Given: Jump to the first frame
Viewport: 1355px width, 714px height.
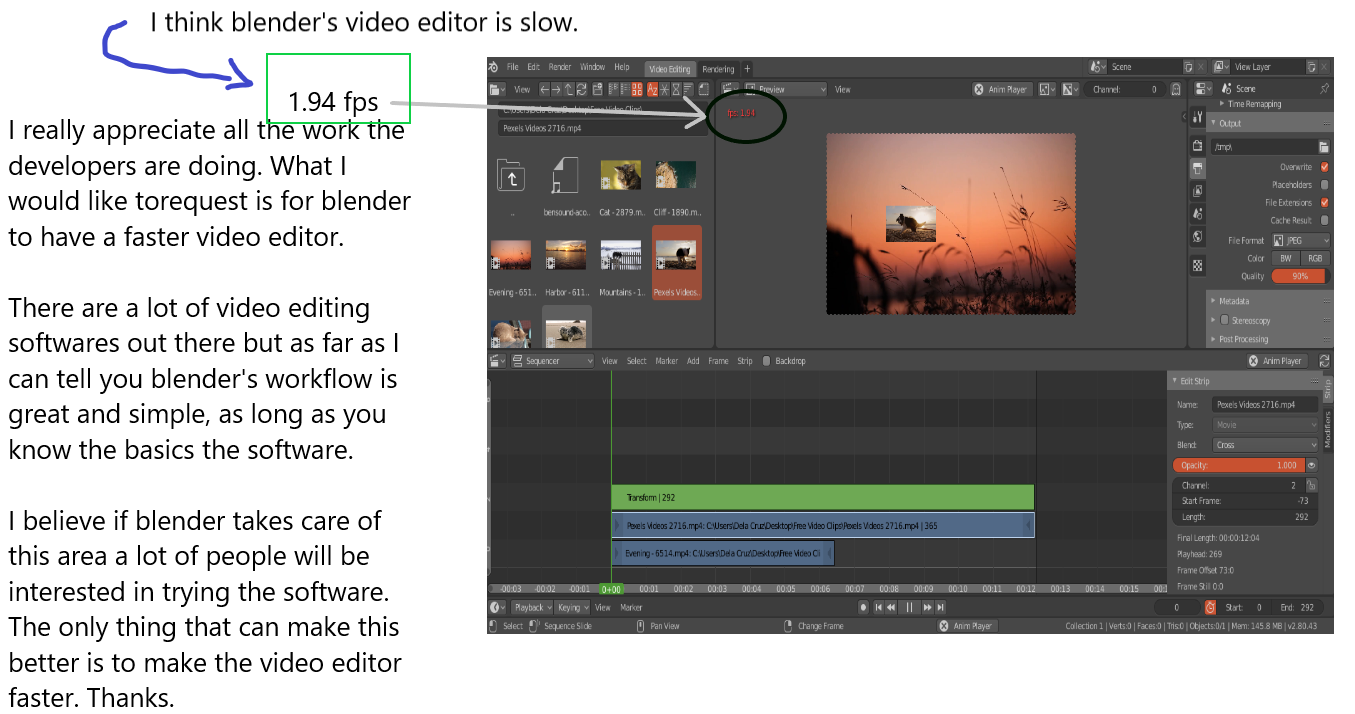Looking at the screenshot, I should [879, 607].
